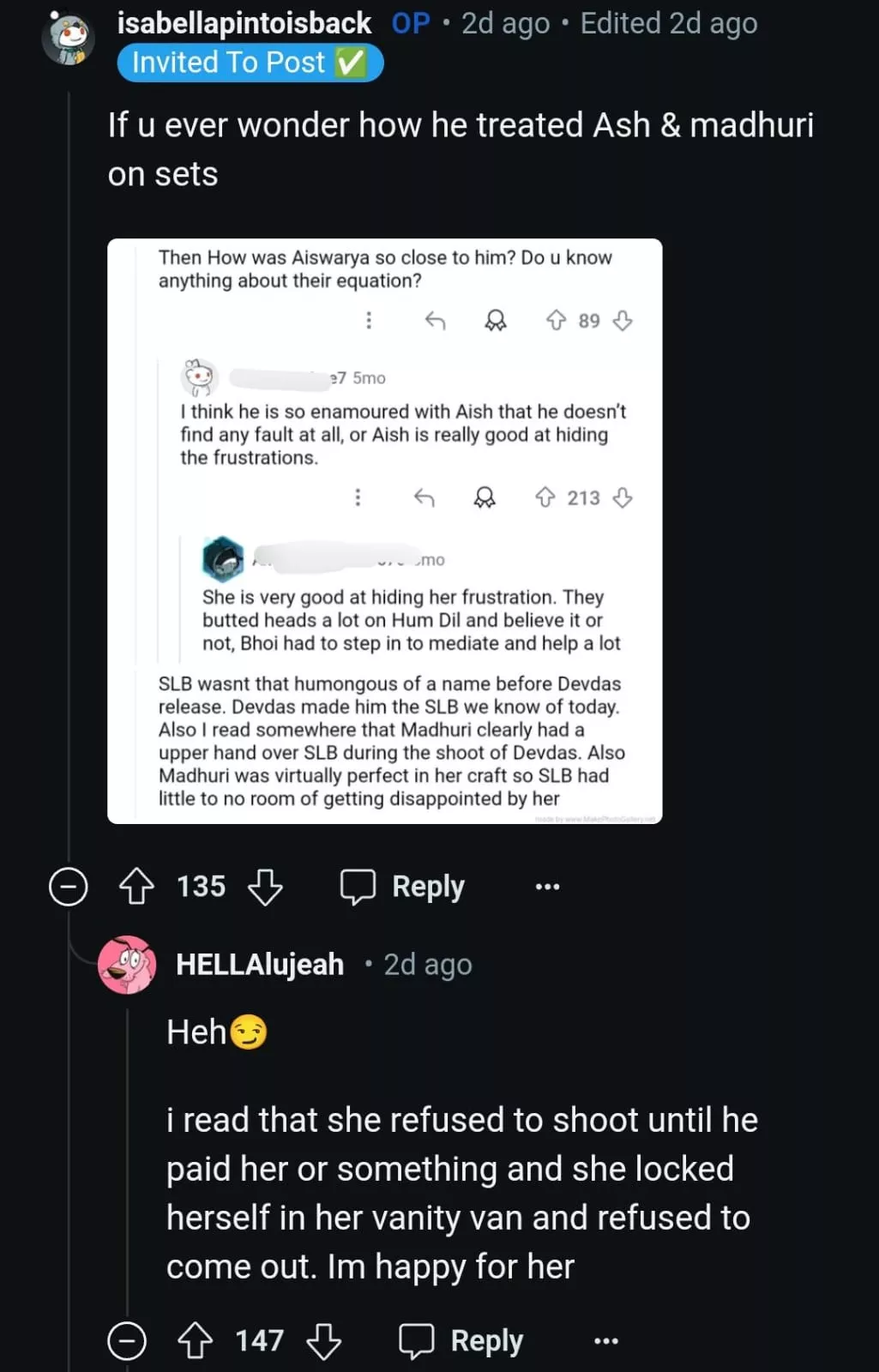This screenshot has height=1372, width=879.
Task: Tap the reply arrow in the 213-point comment row
Action: click(424, 497)
